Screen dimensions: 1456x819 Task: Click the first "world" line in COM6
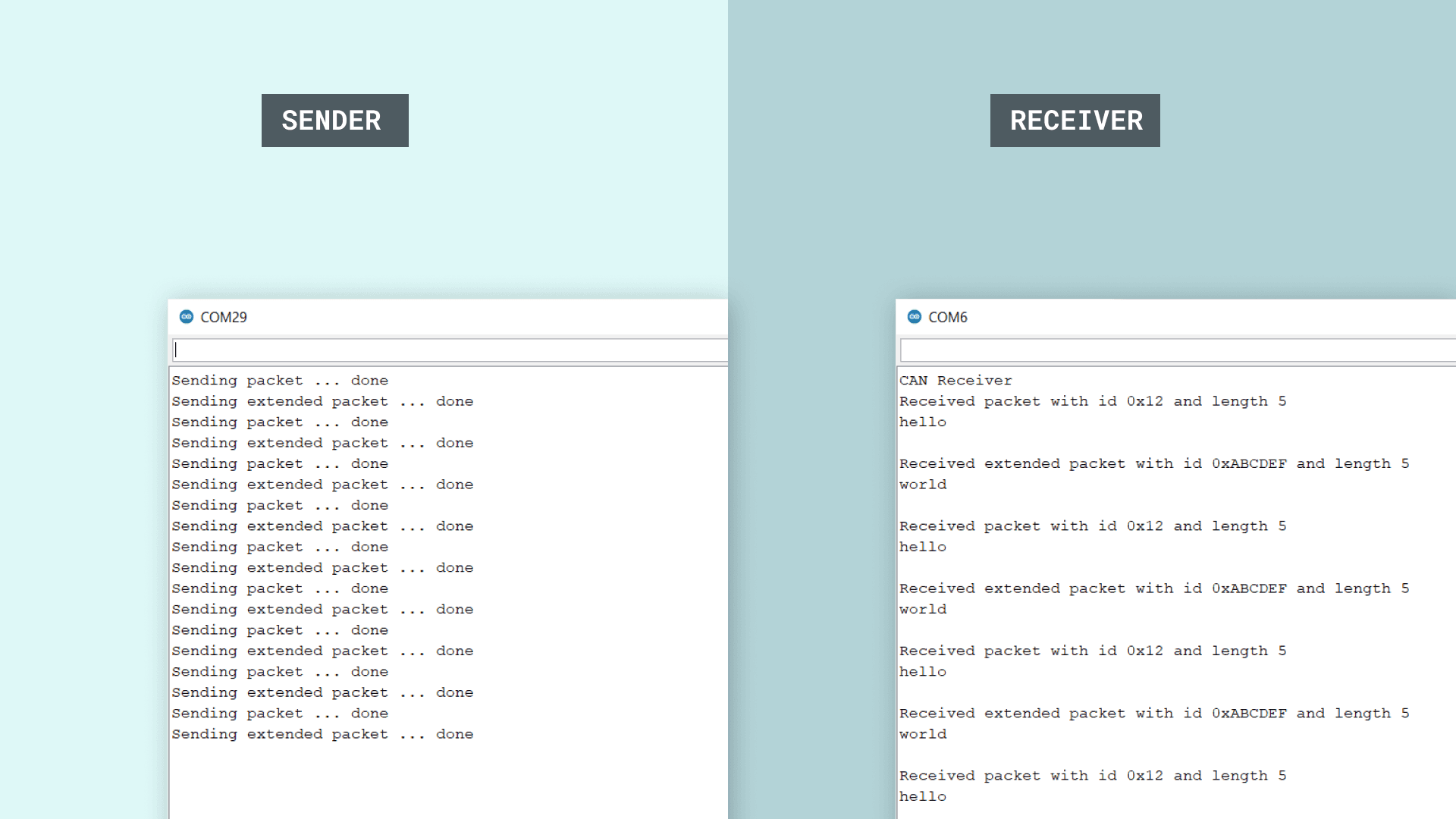[x=923, y=485]
